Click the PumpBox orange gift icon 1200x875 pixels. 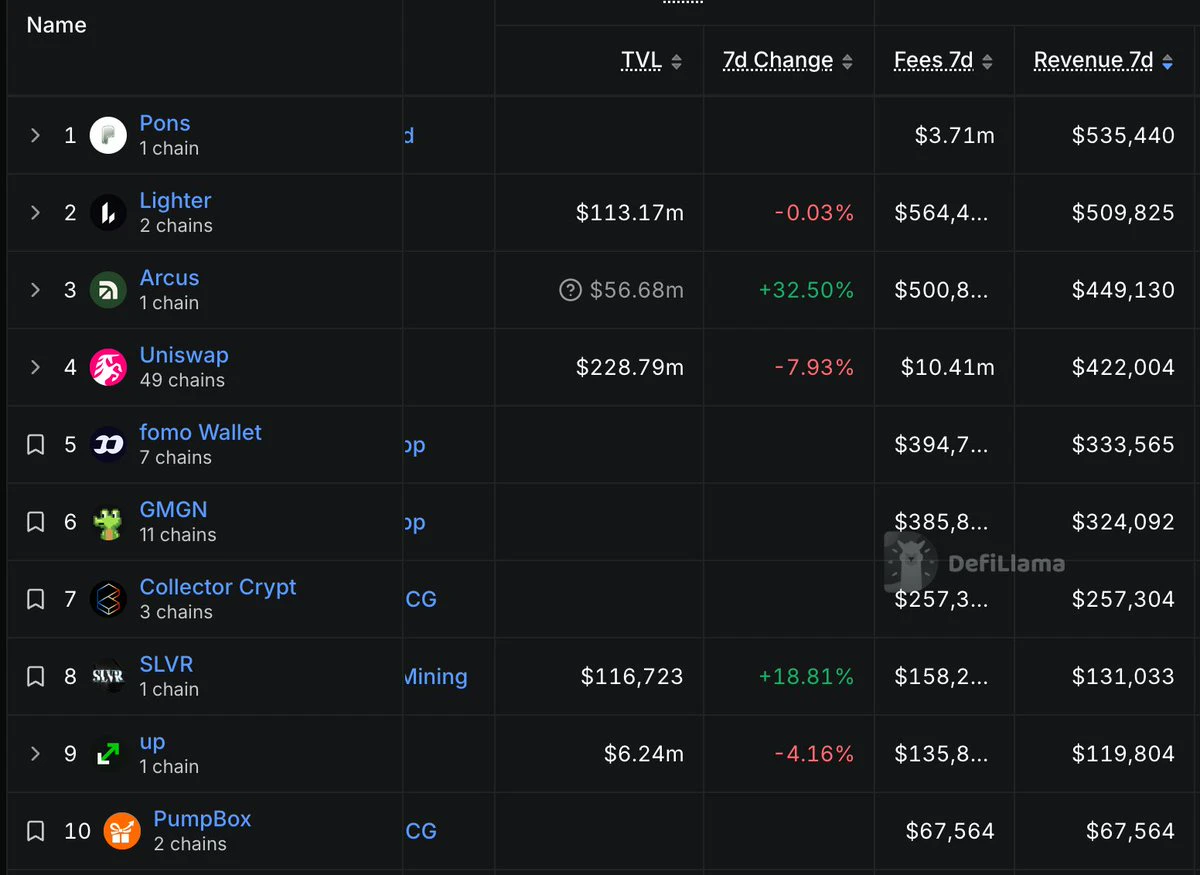[122, 831]
